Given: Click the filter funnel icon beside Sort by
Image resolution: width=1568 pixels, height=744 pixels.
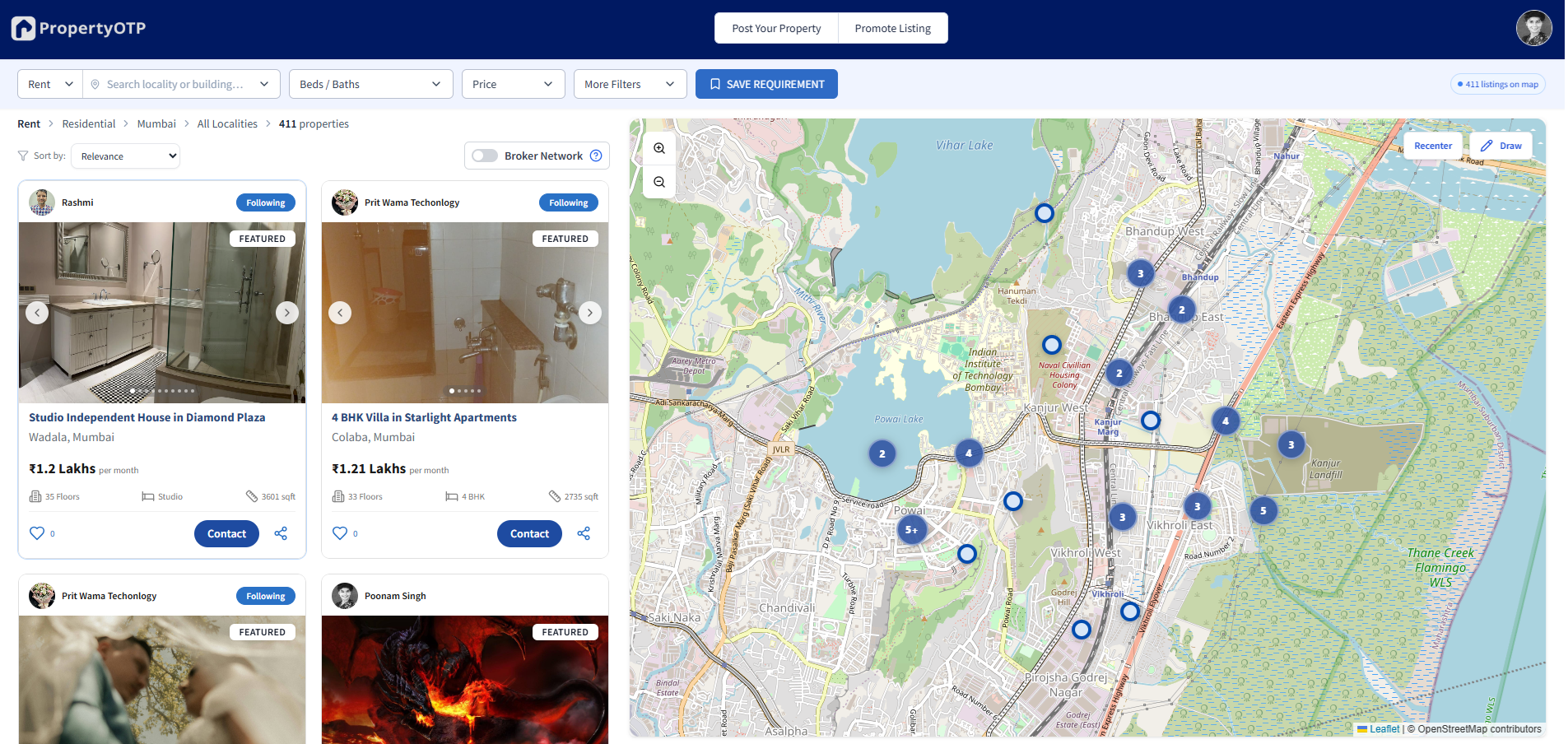Looking at the screenshot, I should 23,156.
